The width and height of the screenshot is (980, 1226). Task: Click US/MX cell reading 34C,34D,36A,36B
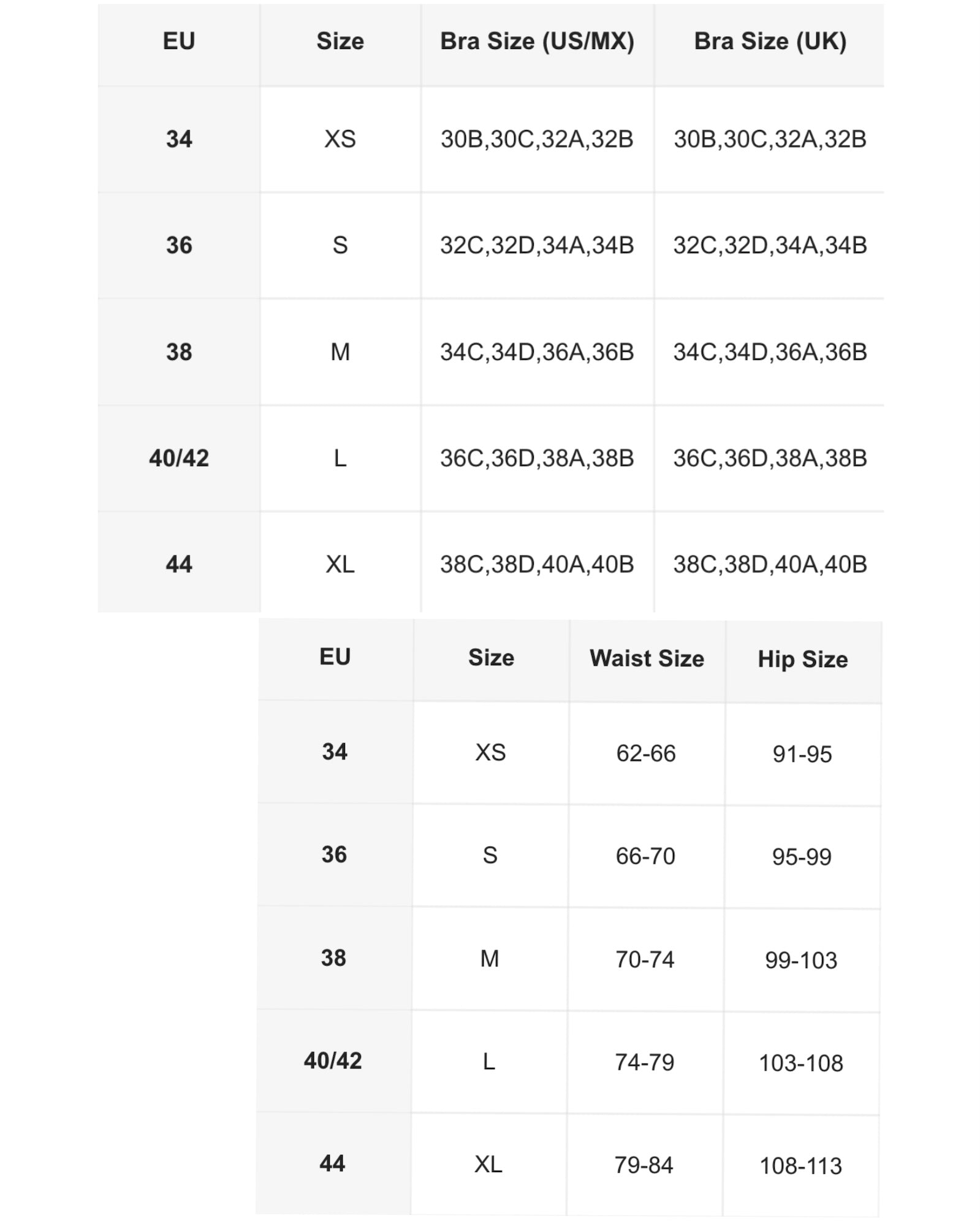[537, 352]
